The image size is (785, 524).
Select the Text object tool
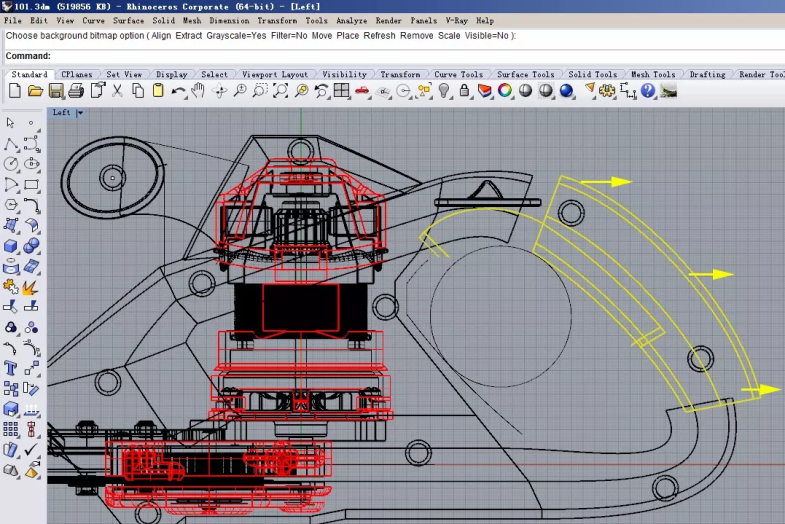pyautogui.click(x=10, y=368)
